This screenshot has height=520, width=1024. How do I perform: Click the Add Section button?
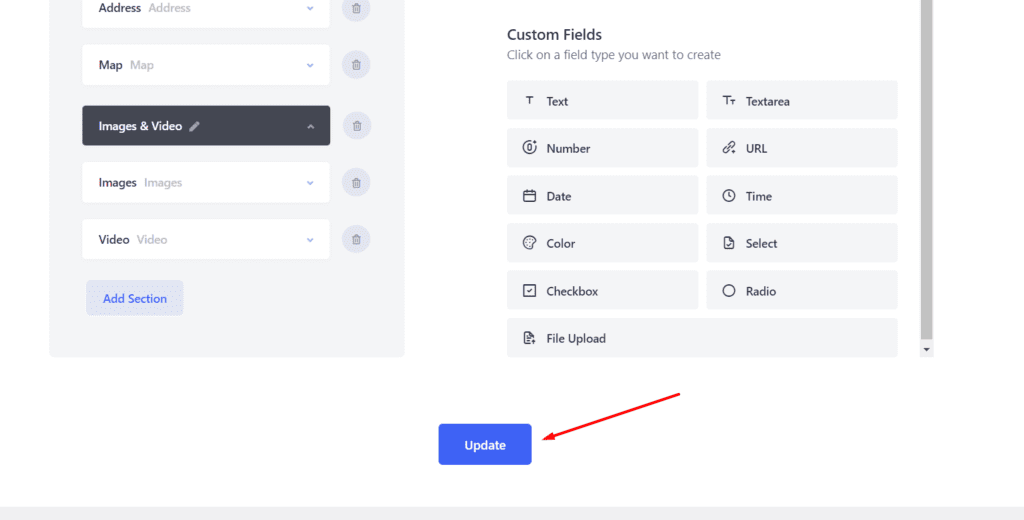(x=135, y=298)
